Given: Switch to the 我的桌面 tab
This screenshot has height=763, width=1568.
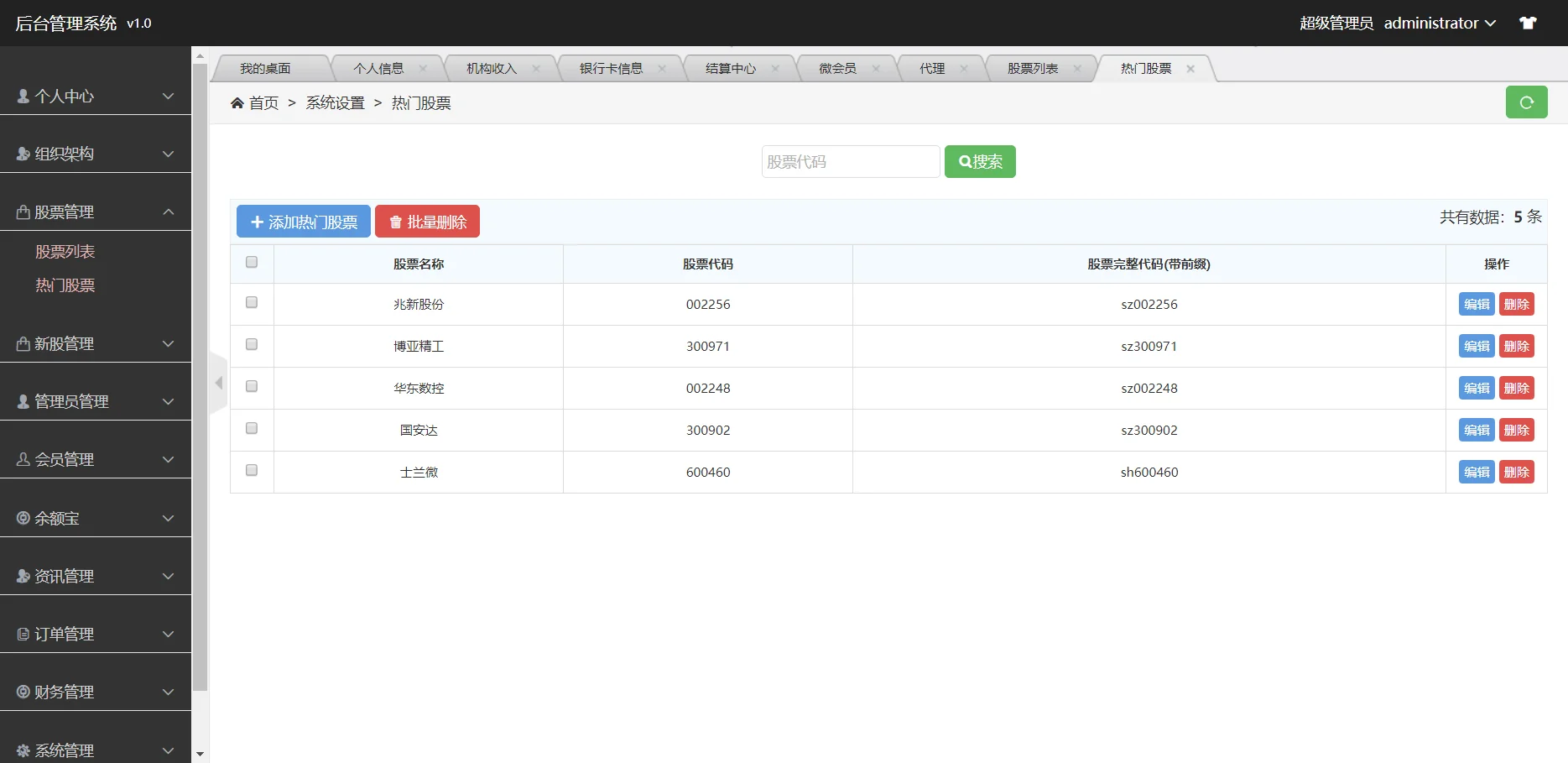Looking at the screenshot, I should click(266, 68).
